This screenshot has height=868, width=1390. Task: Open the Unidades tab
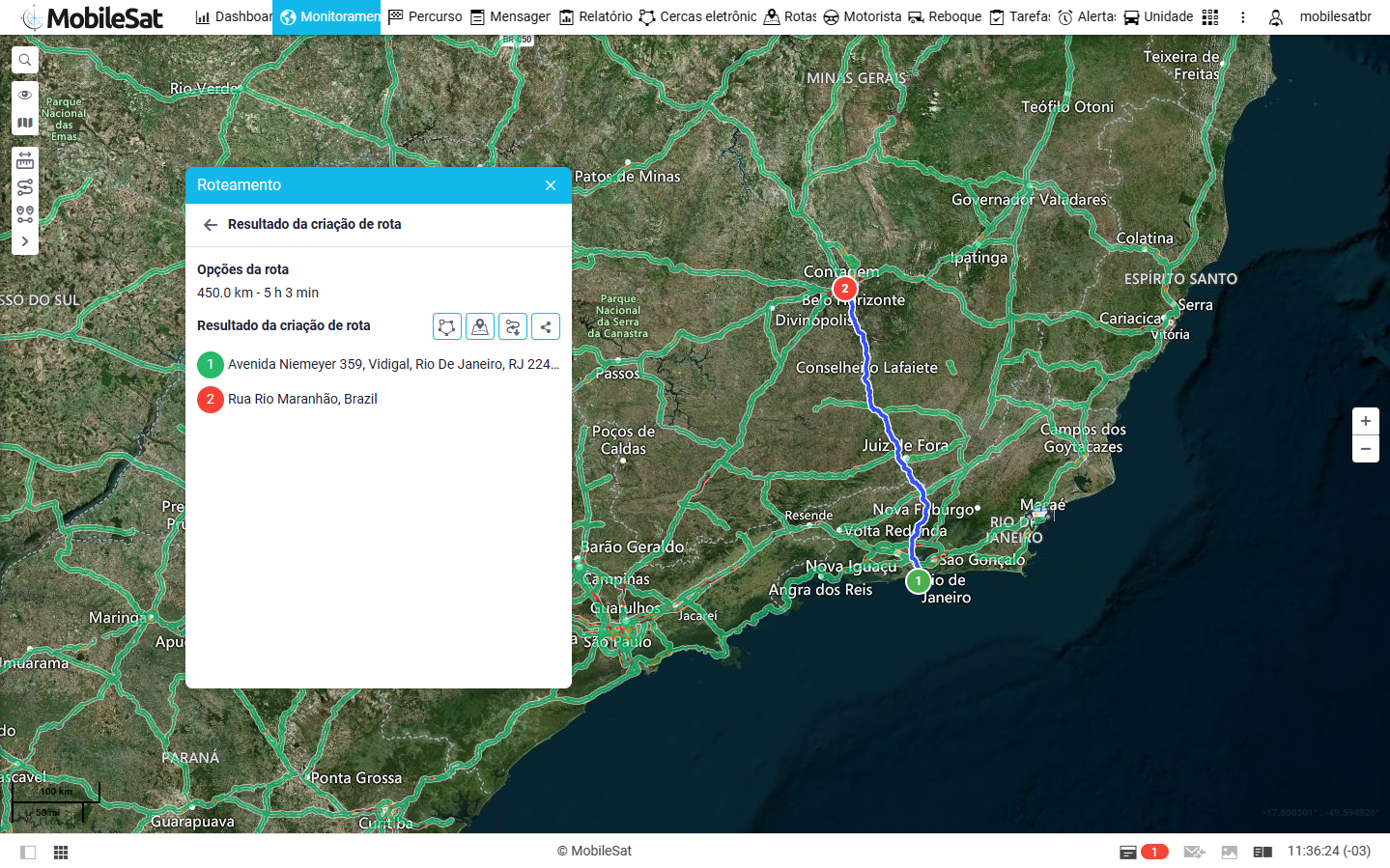[x=1158, y=16]
